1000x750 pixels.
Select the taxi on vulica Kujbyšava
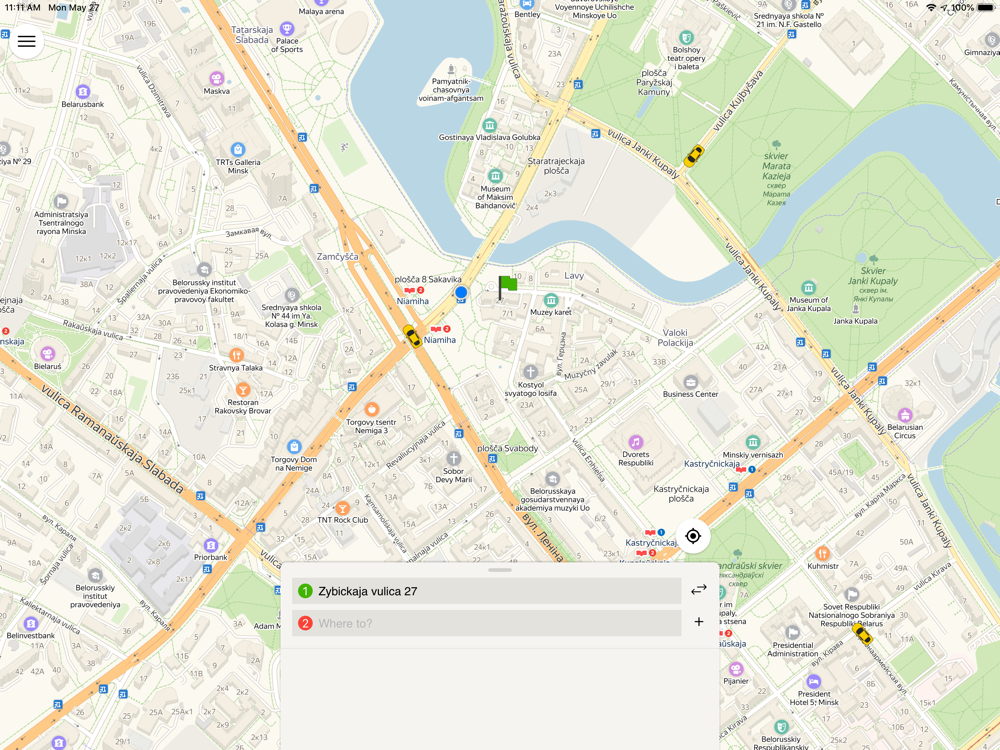[x=694, y=156]
